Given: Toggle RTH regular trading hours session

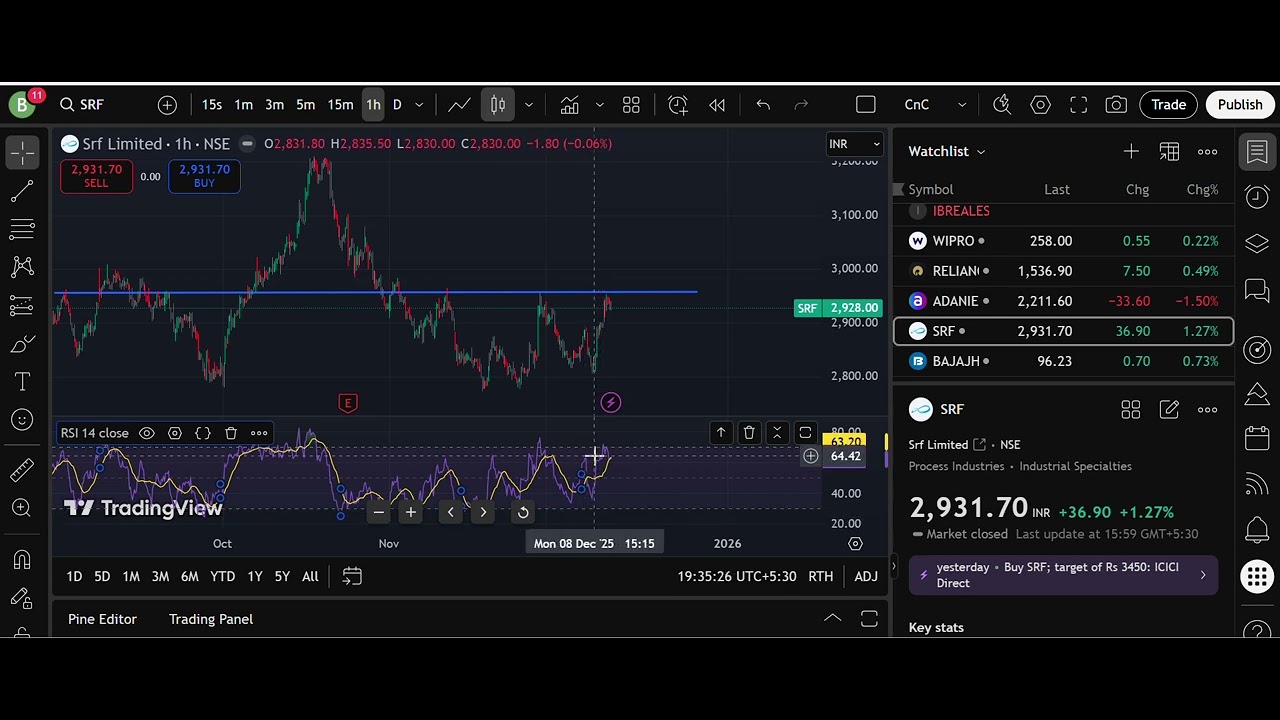Looking at the screenshot, I should tap(821, 576).
